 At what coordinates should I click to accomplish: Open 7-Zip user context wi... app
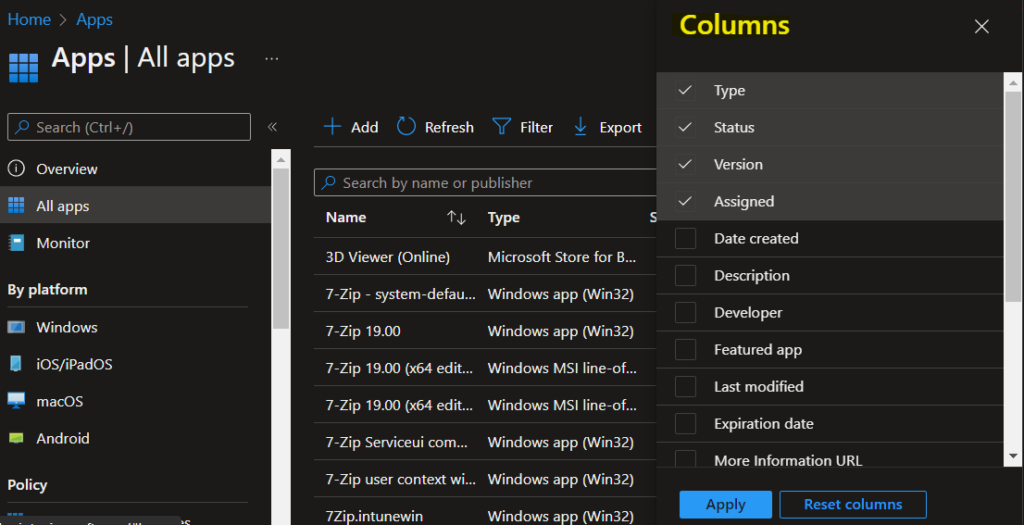coord(400,479)
